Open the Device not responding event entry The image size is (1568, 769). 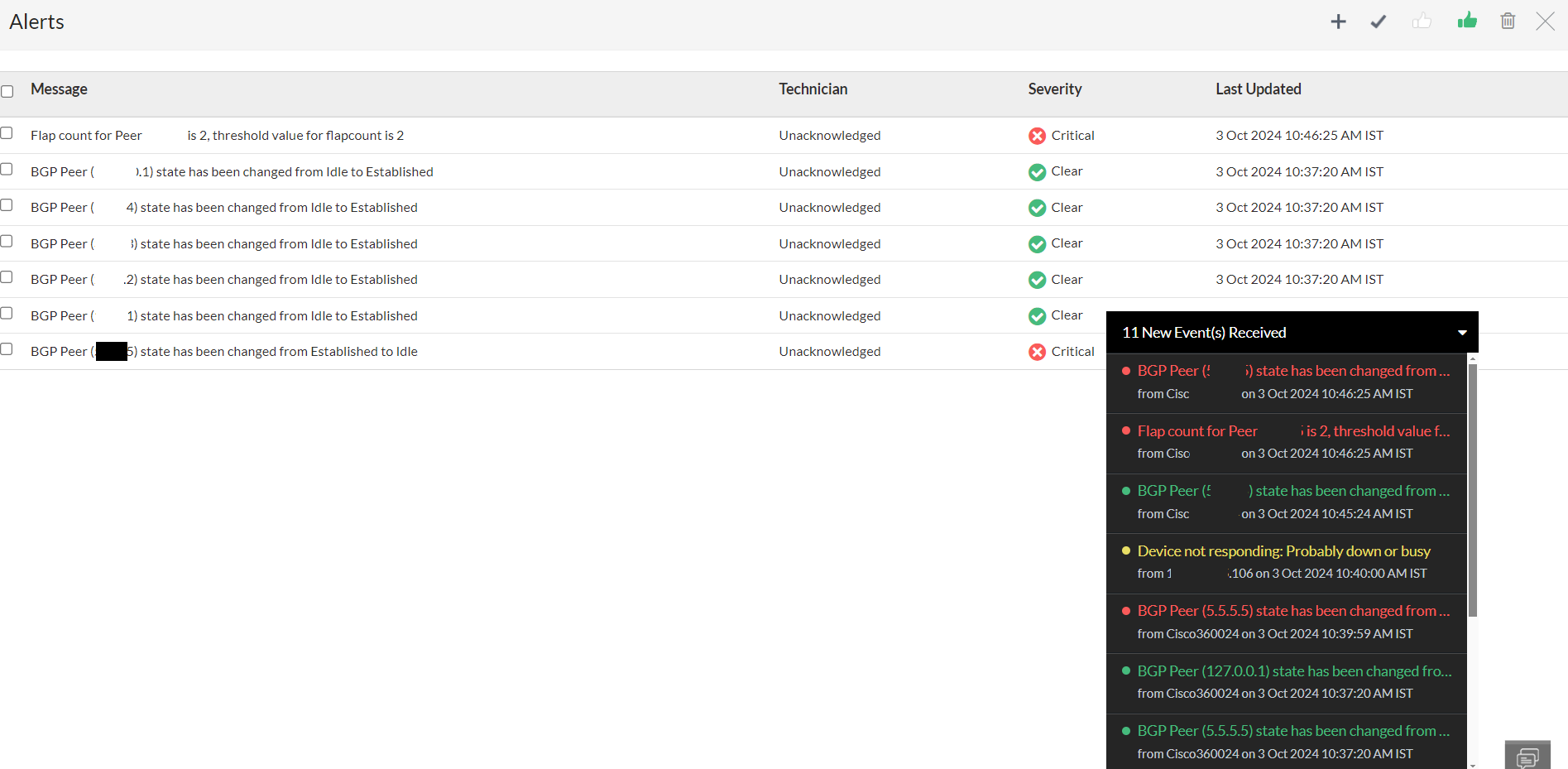pos(1284,550)
